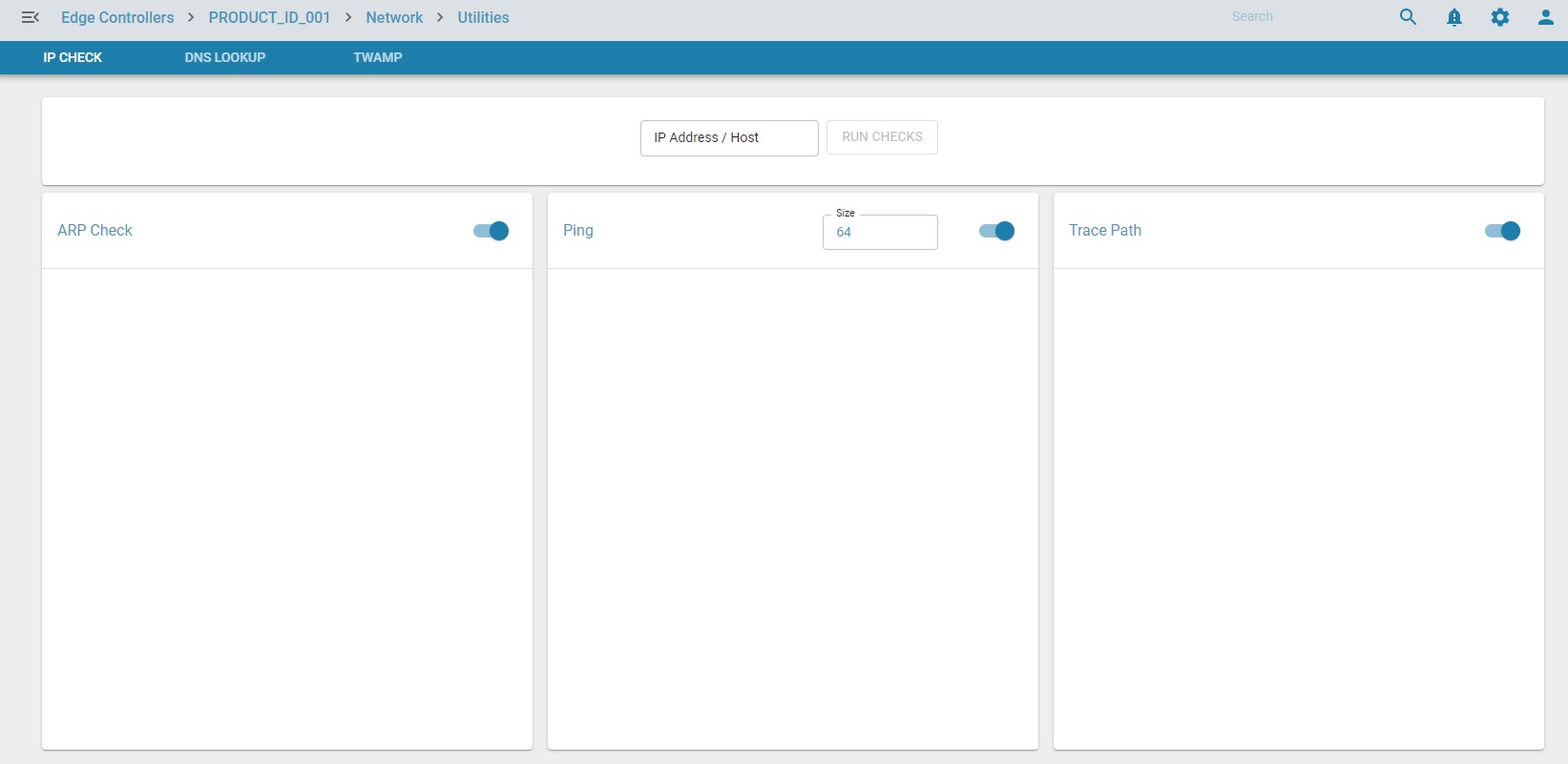Focus the IP Address / Host field
Screen dimensions: 1568x764
pos(729,137)
